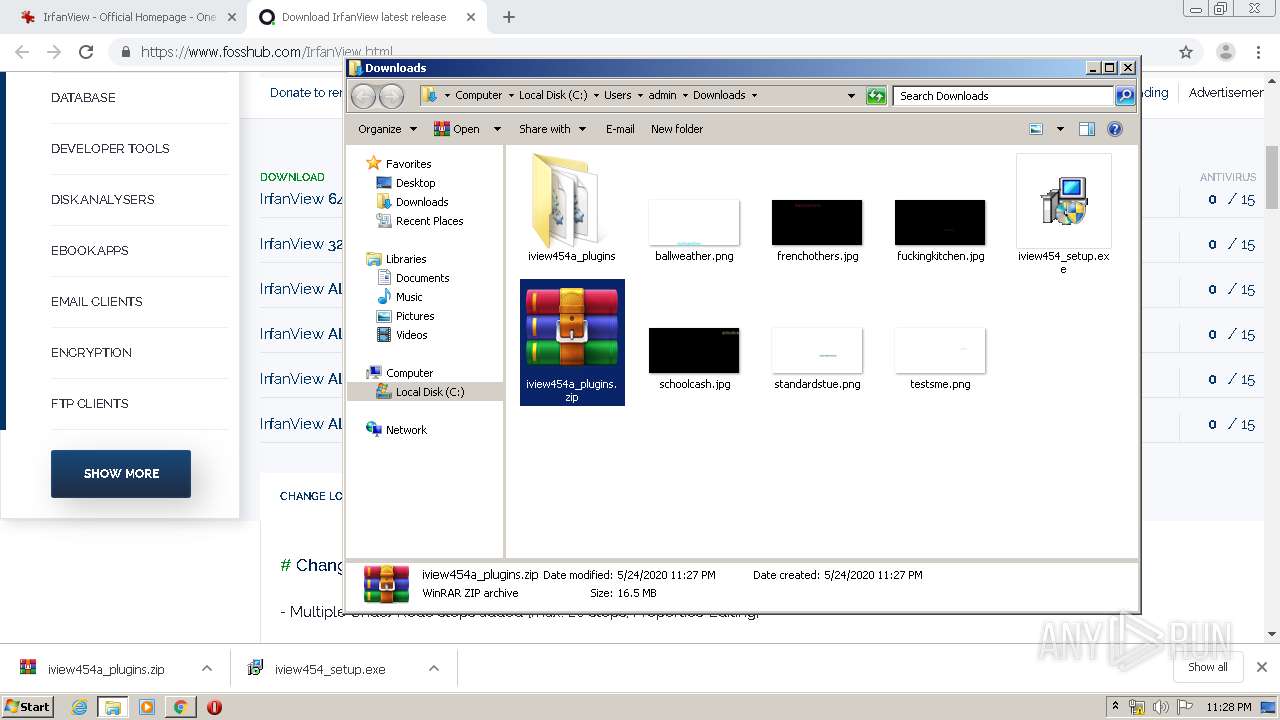Screen dimensions: 1280x720
Task: Open DATABASE category link
Action: 83,97
